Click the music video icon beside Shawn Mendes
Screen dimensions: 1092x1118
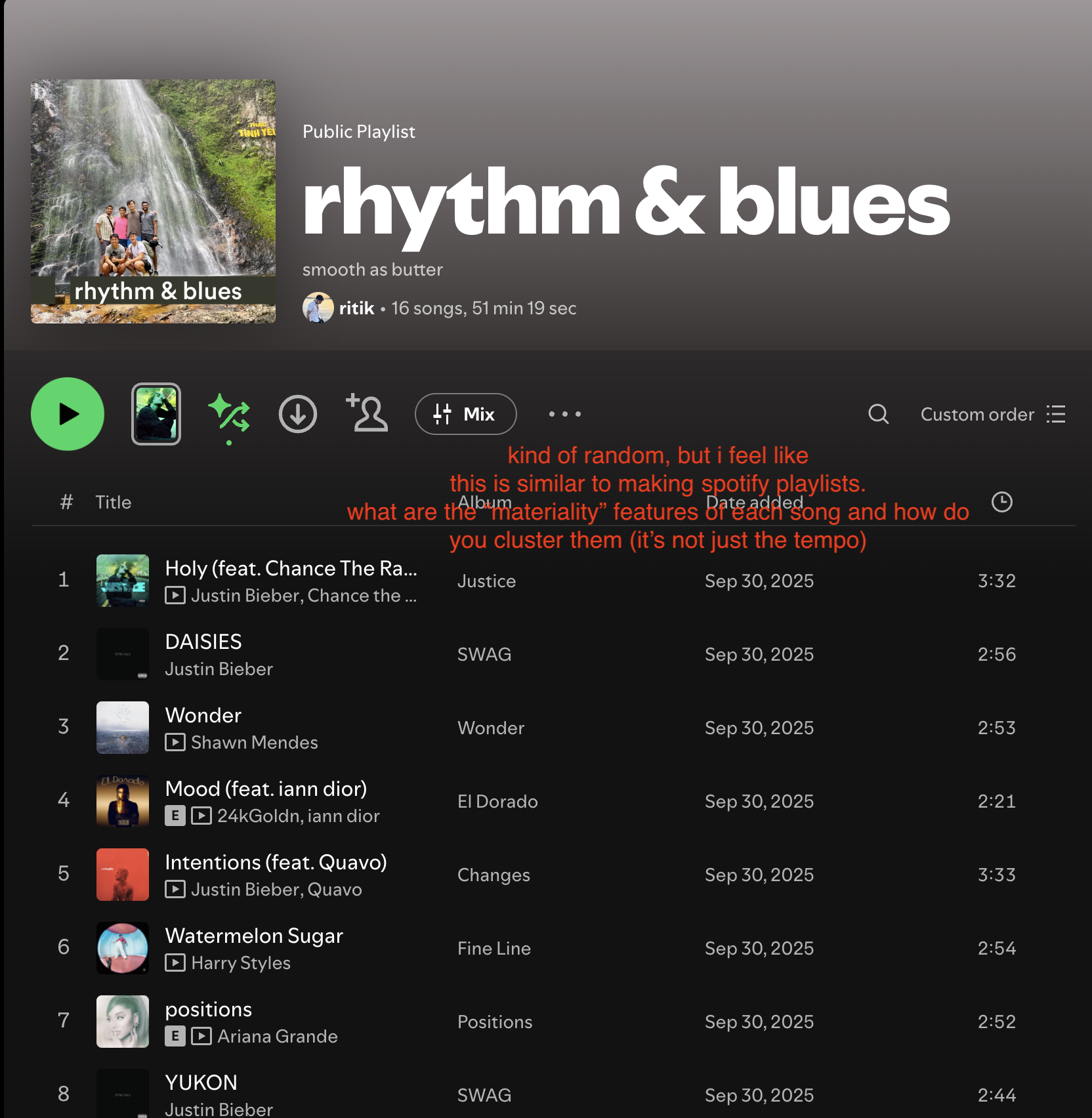[x=175, y=742]
